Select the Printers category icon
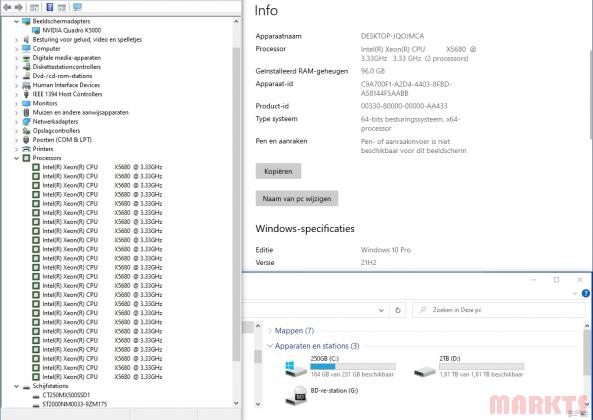The width and height of the screenshot is (593, 420). [x=26, y=149]
